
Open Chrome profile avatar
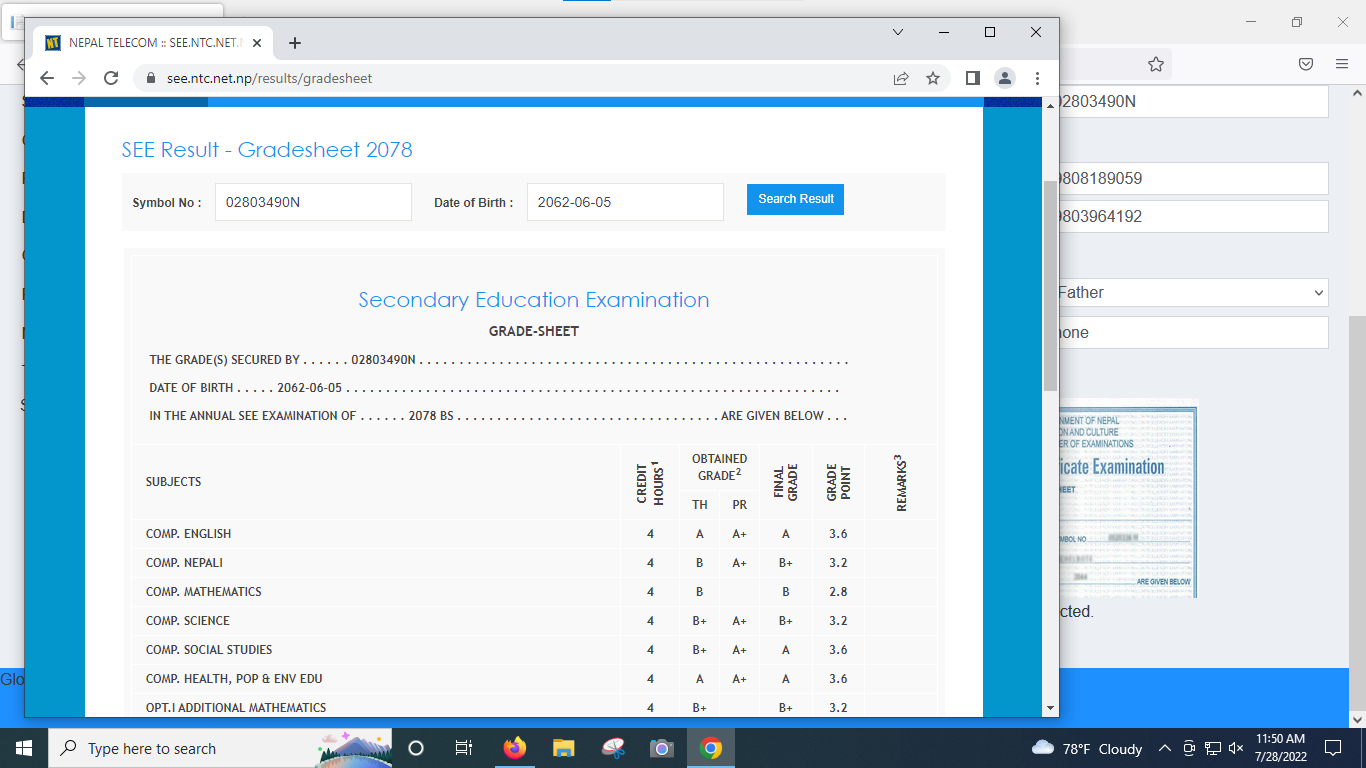coord(1005,78)
